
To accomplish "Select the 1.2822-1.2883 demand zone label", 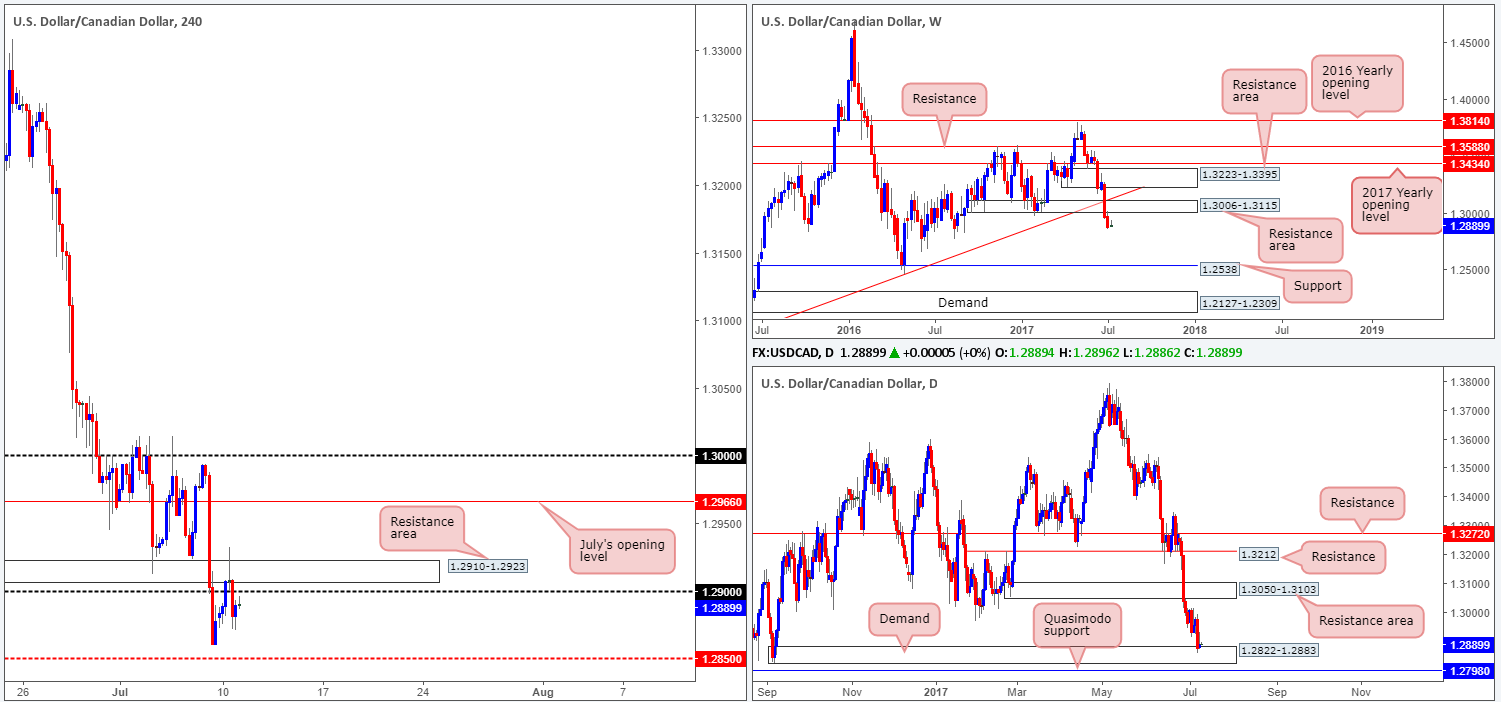I will (1281, 650).
